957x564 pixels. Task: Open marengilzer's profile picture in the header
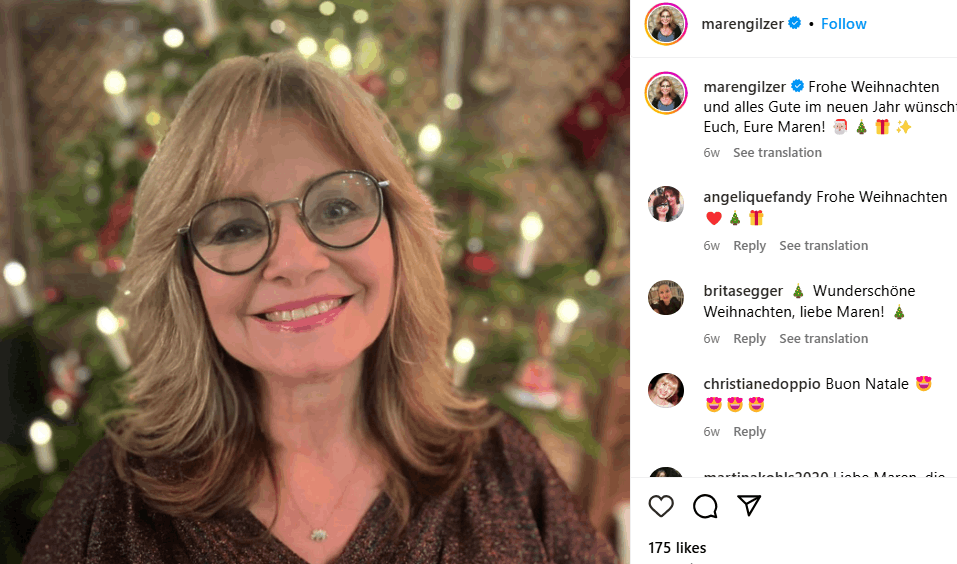pyautogui.click(x=666, y=24)
